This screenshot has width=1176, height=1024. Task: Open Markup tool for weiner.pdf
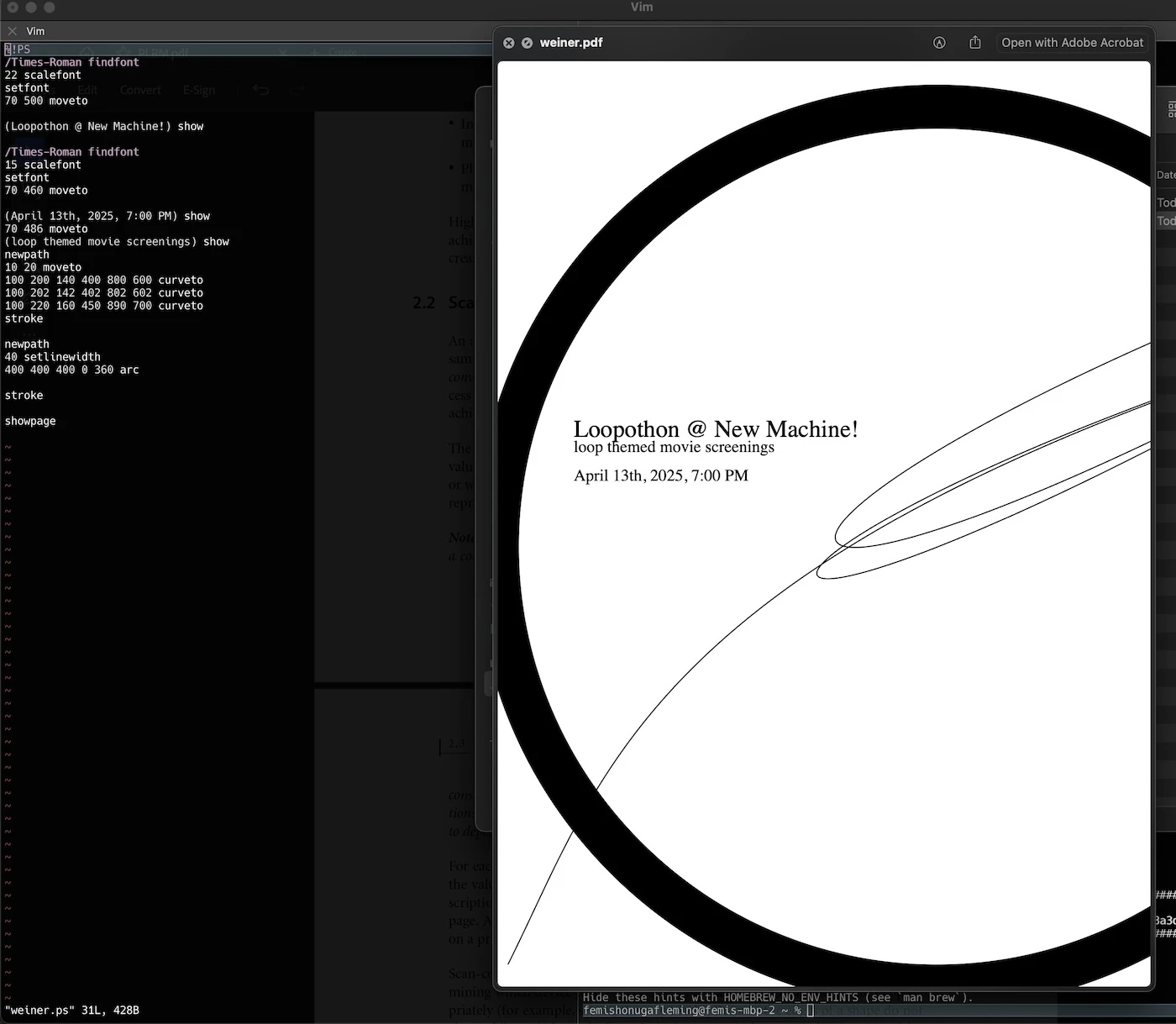click(939, 43)
